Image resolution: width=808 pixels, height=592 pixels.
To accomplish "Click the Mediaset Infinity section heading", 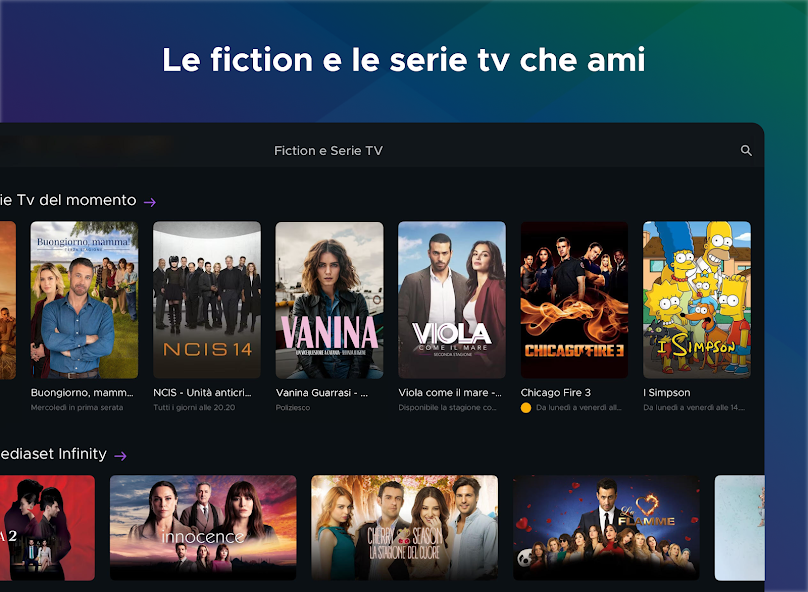I will tap(53, 454).
